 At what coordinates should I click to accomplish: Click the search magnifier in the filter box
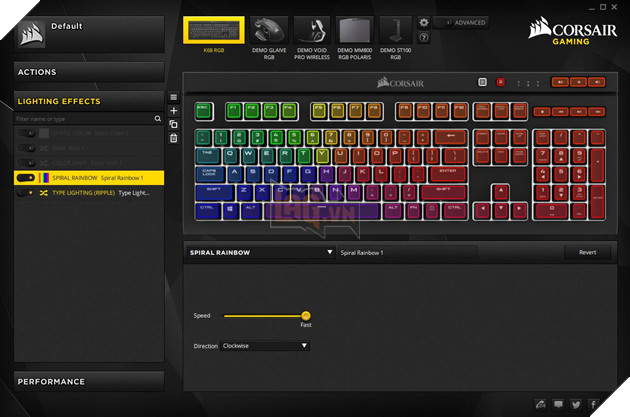click(x=158, y=119)
